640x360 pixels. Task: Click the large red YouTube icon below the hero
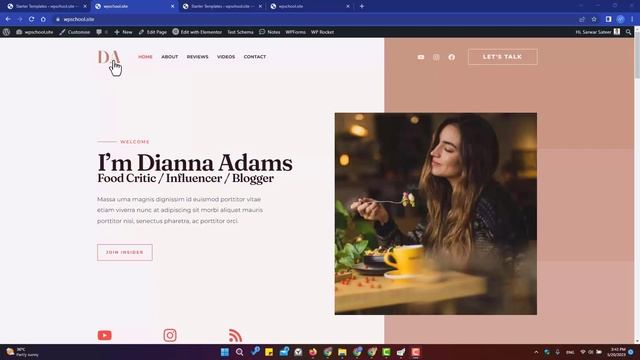coord(104,335)
